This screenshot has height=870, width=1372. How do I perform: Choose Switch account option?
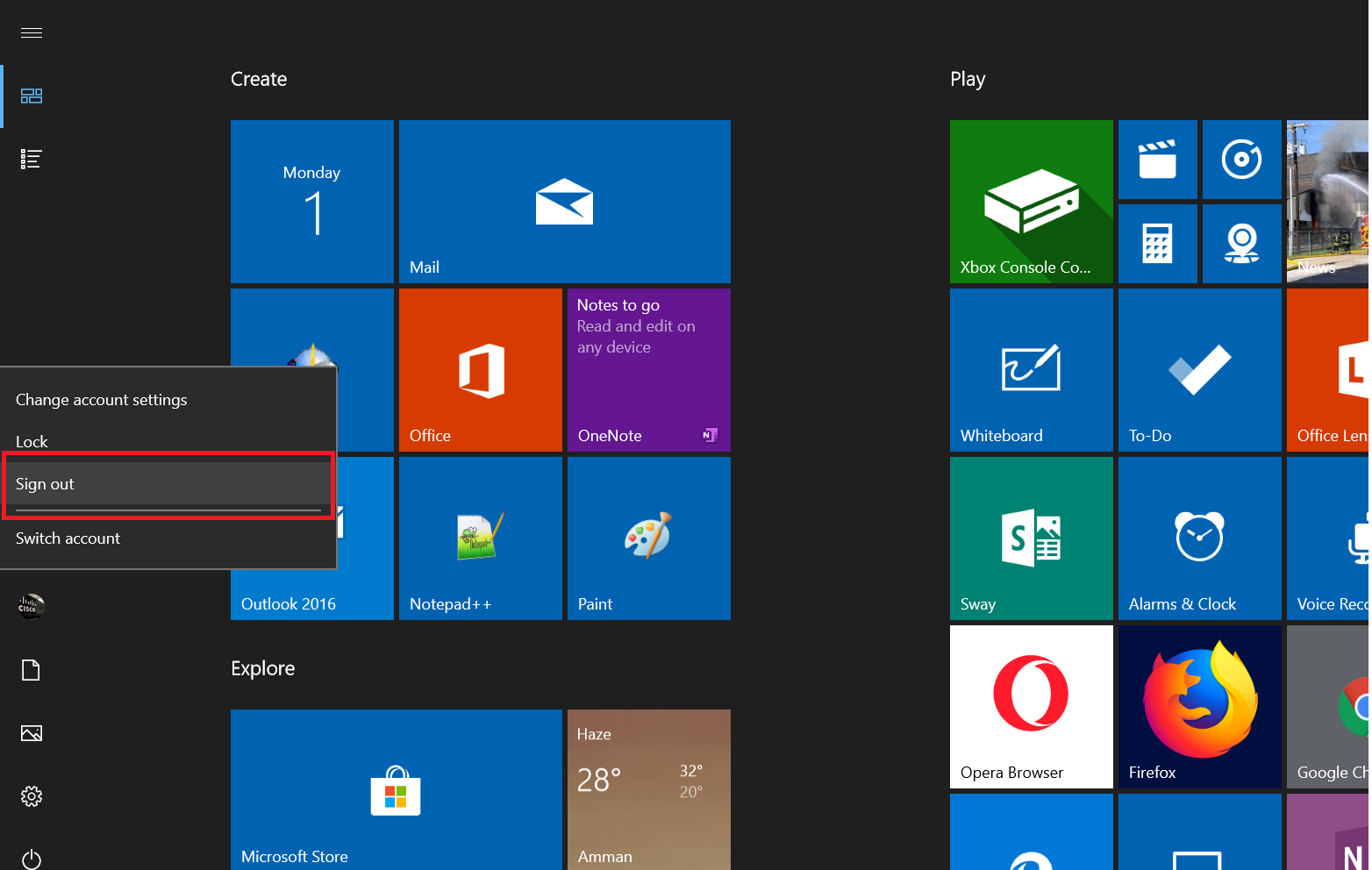[168, 538]
